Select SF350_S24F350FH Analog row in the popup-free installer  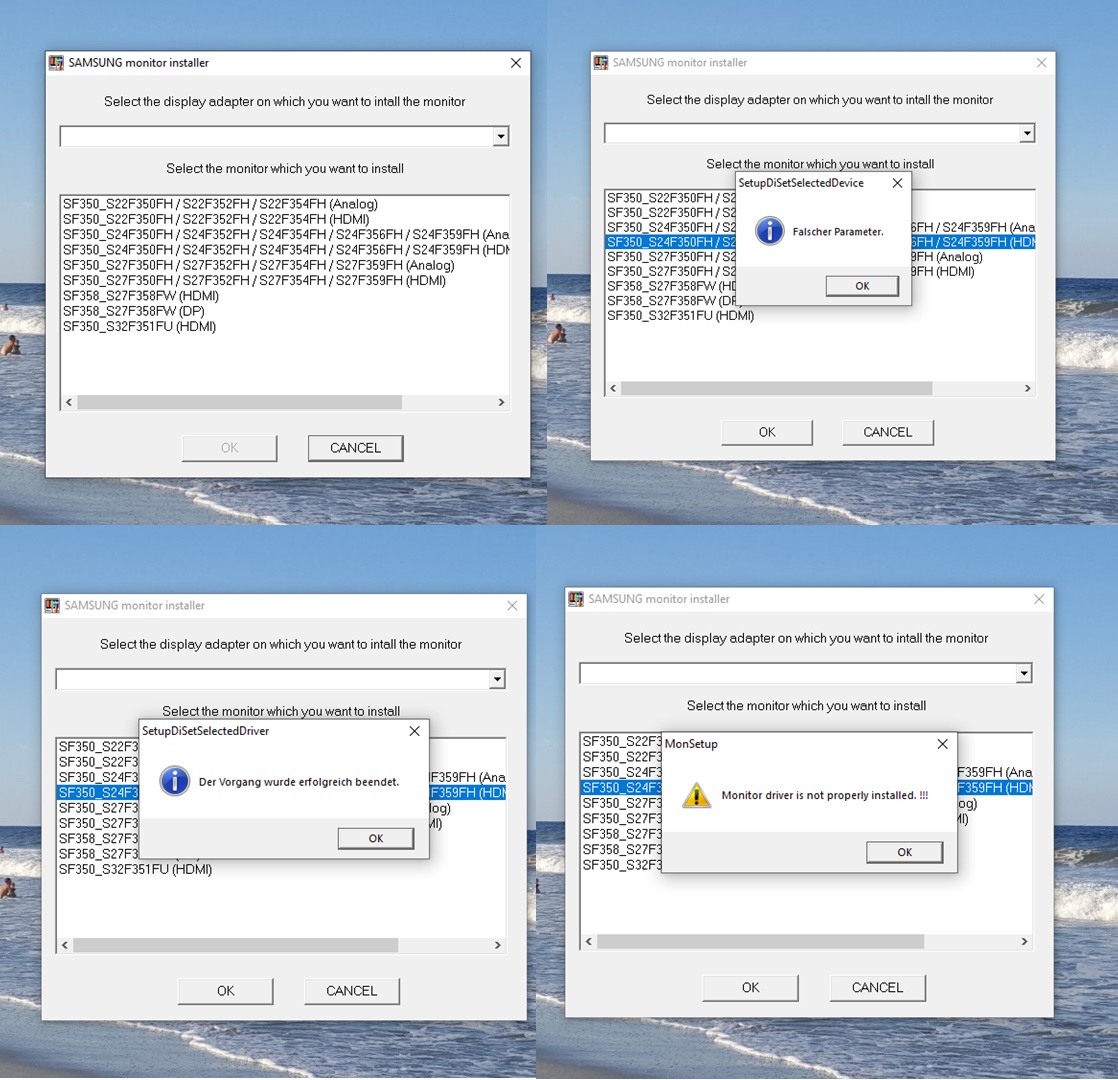click(x=286, y=235)
